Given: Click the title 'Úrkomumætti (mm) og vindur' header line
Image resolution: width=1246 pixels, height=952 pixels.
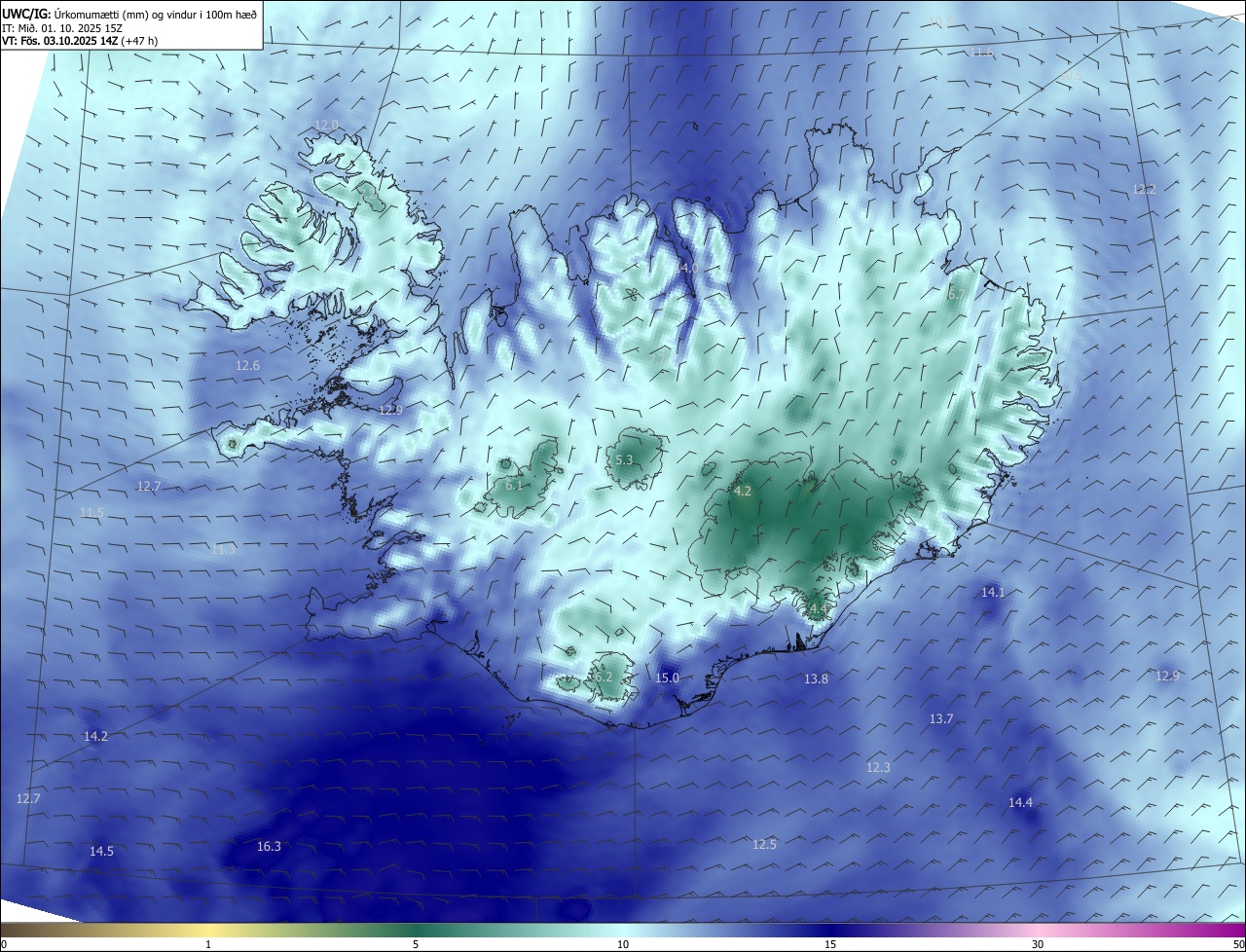Looking at the screenshot, I should 129,15.
